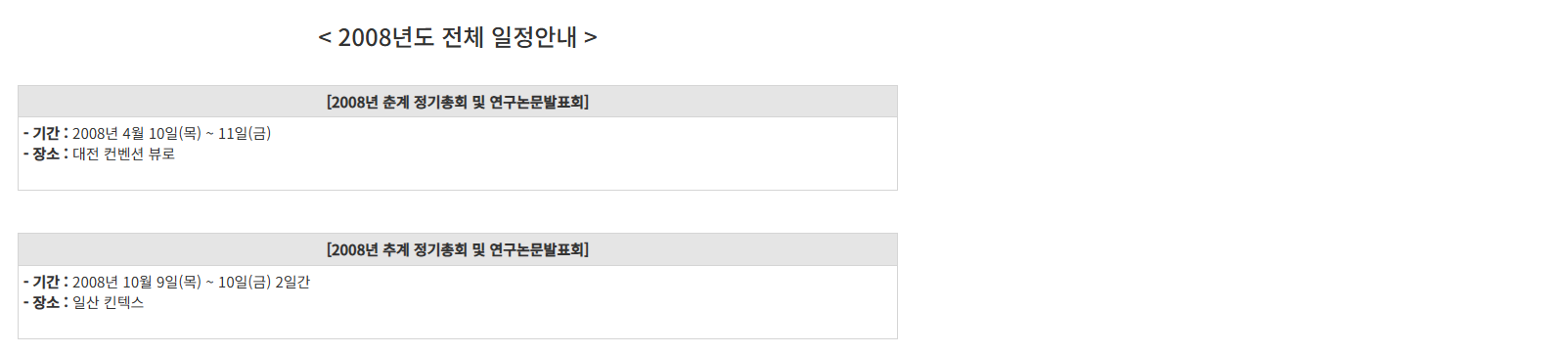The height and width of the screenshot is (354, 1568).
Task: Click the 기간 label in the 춘계 box
Action: click(46, 133)
